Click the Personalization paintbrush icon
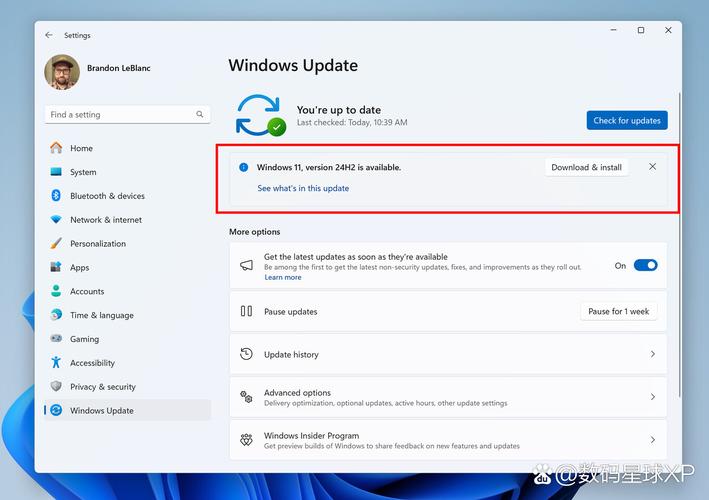Image resolution: width=709 pixels, height=500 pixels. point(56,243)
